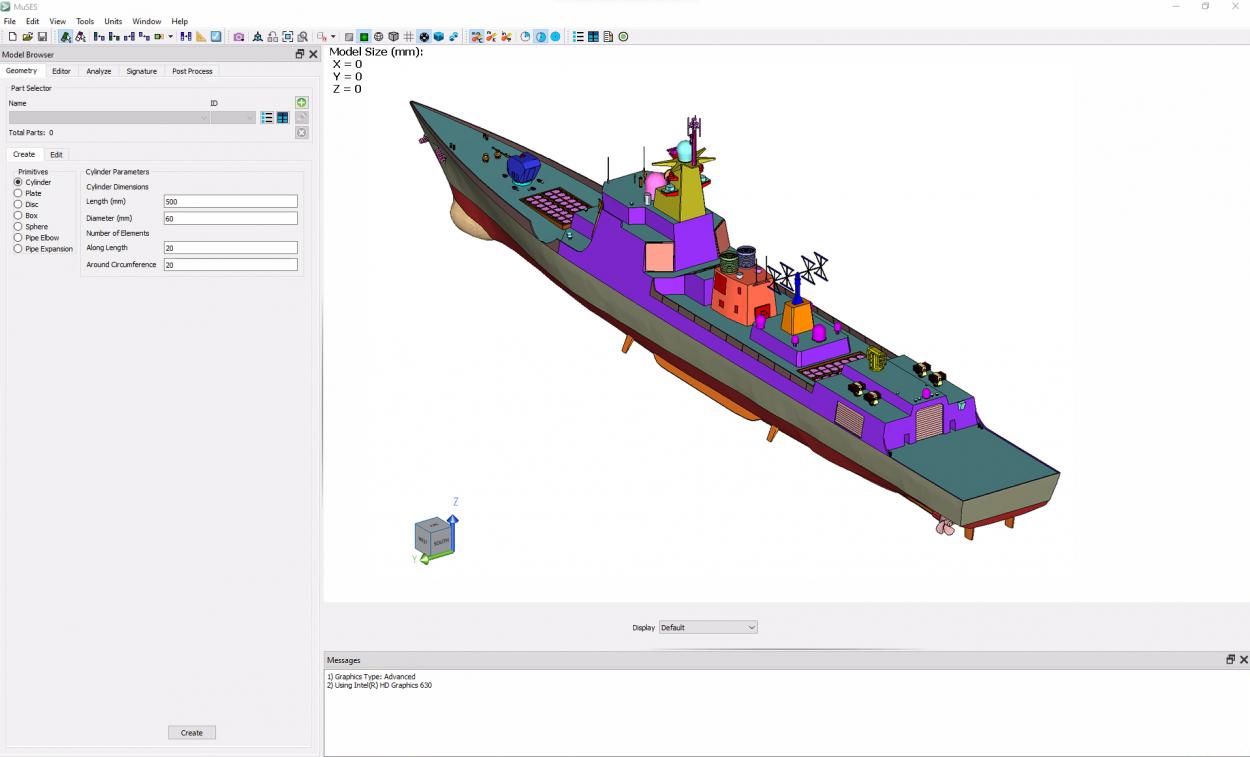
Task: Switch to the Post Process tab
Action: coord(192,71)
